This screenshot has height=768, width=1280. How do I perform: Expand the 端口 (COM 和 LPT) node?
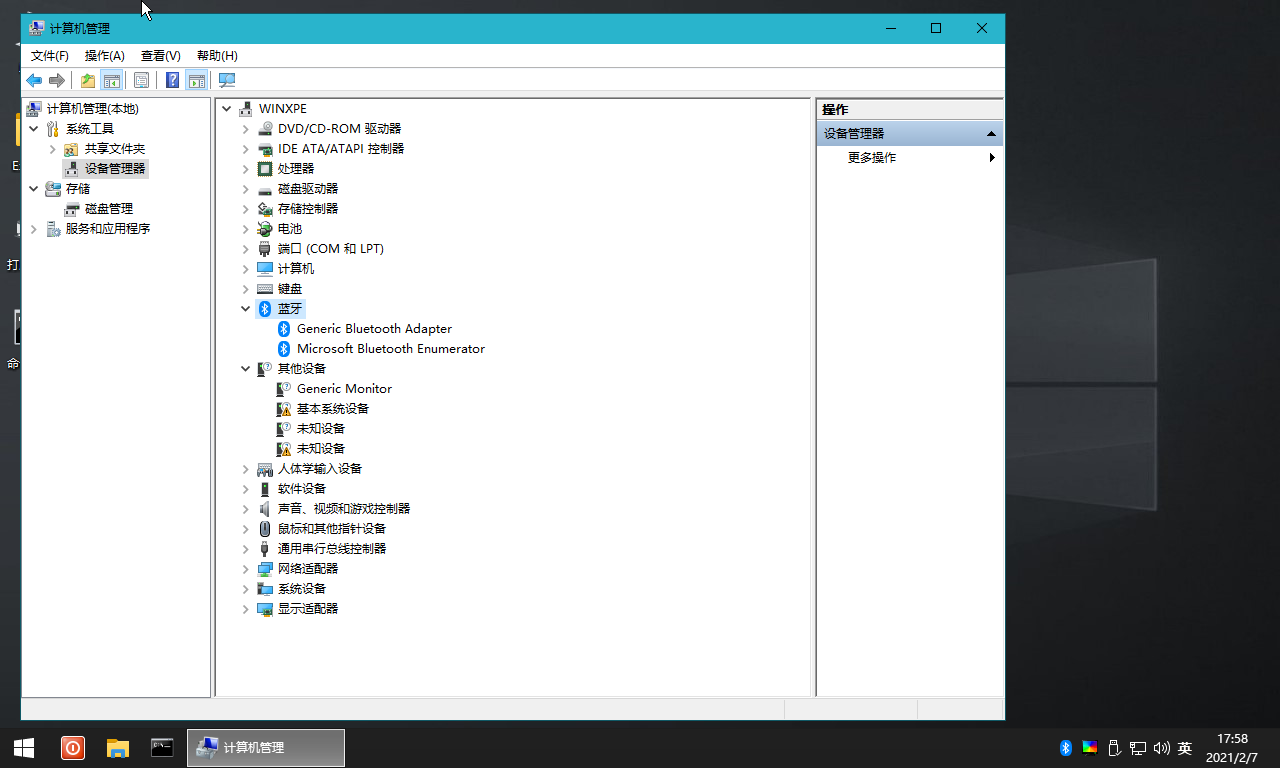point(246,249)
